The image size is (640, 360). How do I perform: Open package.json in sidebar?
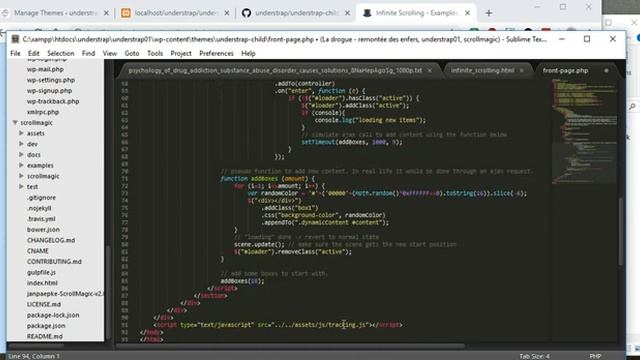46,326
